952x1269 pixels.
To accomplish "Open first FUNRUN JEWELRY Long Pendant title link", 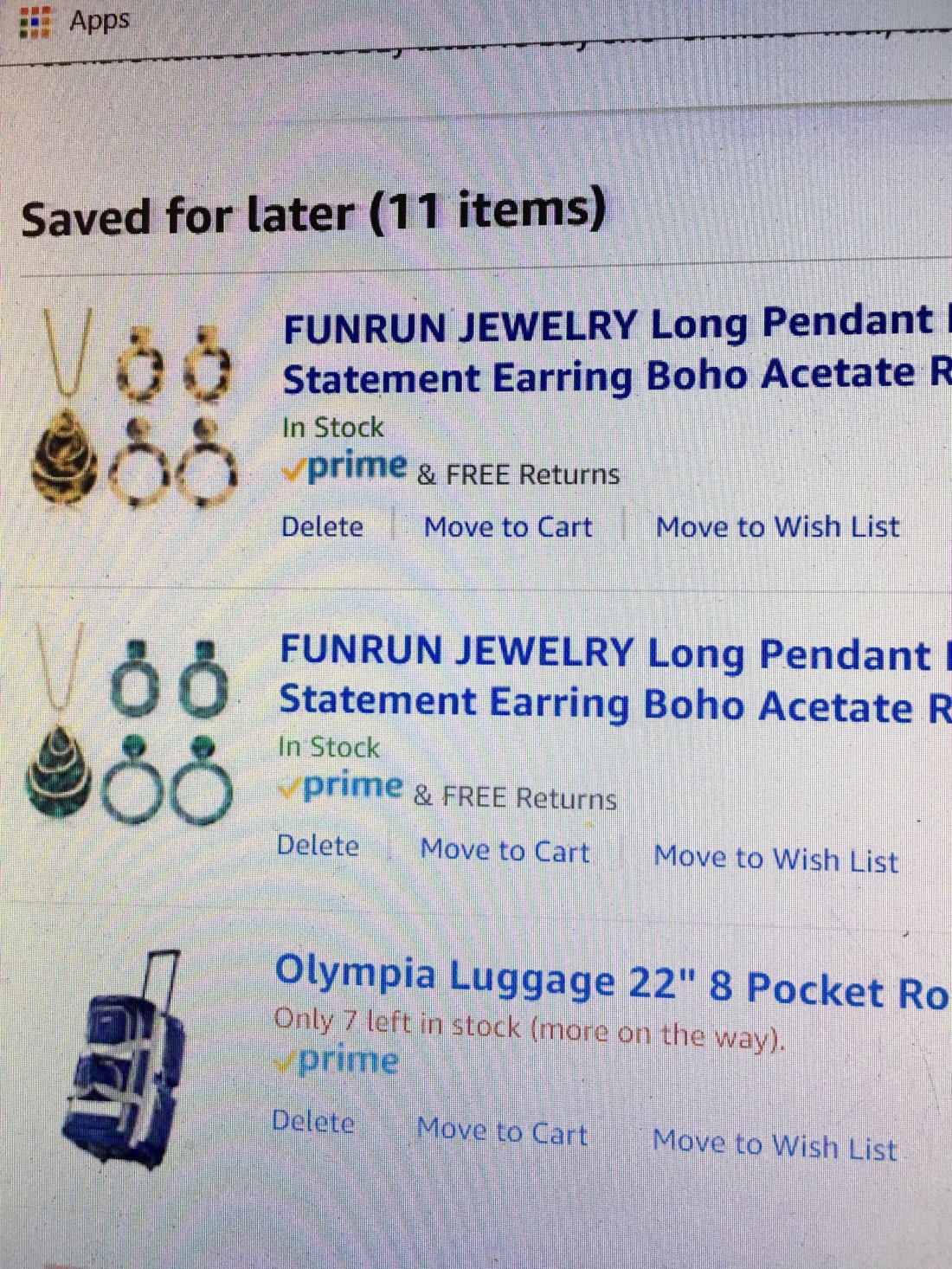I will pyautogui.click(x=616, y=351).
